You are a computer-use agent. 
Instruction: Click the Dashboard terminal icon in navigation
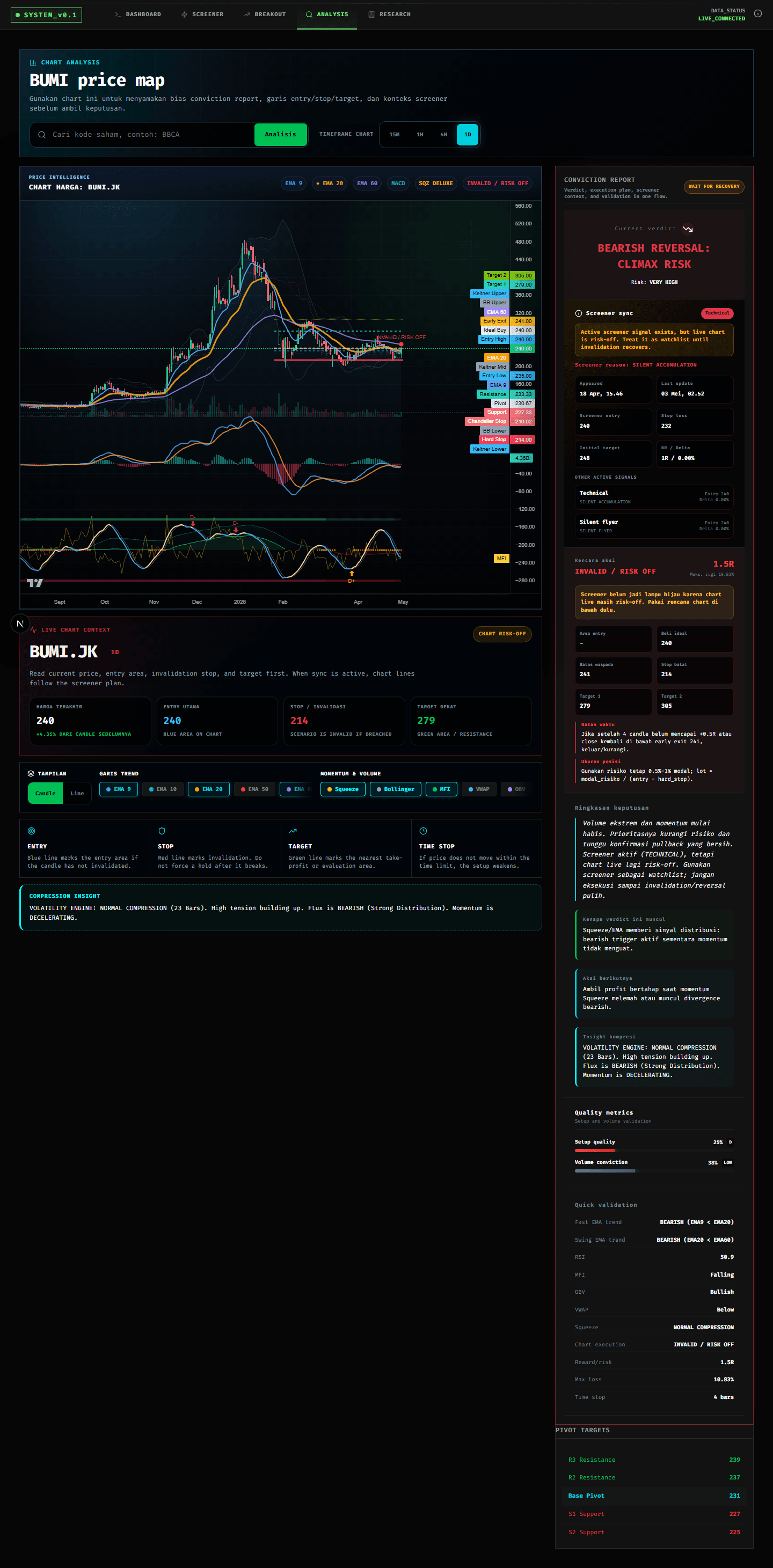click(x=118, y=14)
